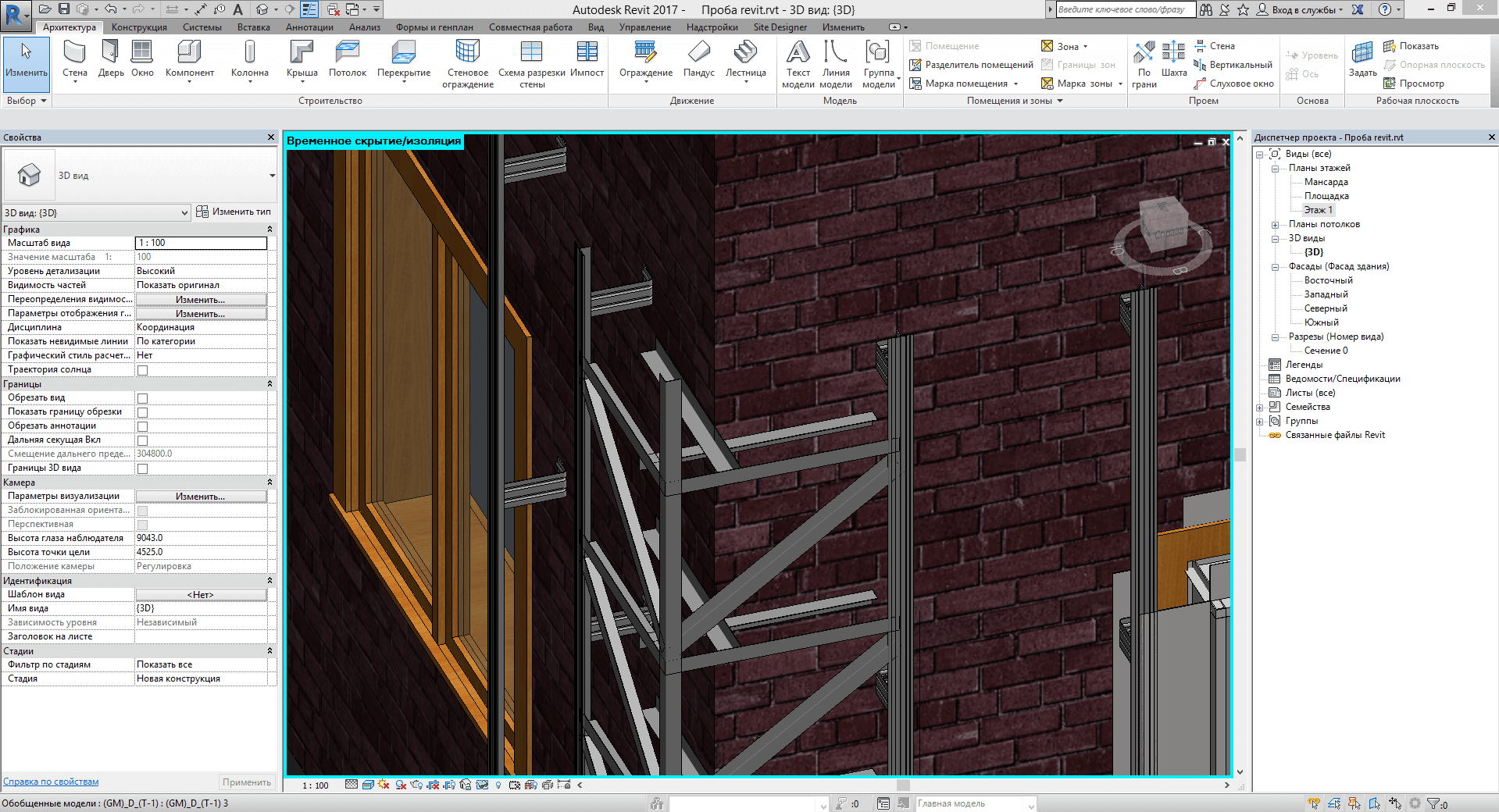Check the Границы 3D вида checkbox
The height and width of the screenshot is (812, 1499).
[x=142, y=468]
